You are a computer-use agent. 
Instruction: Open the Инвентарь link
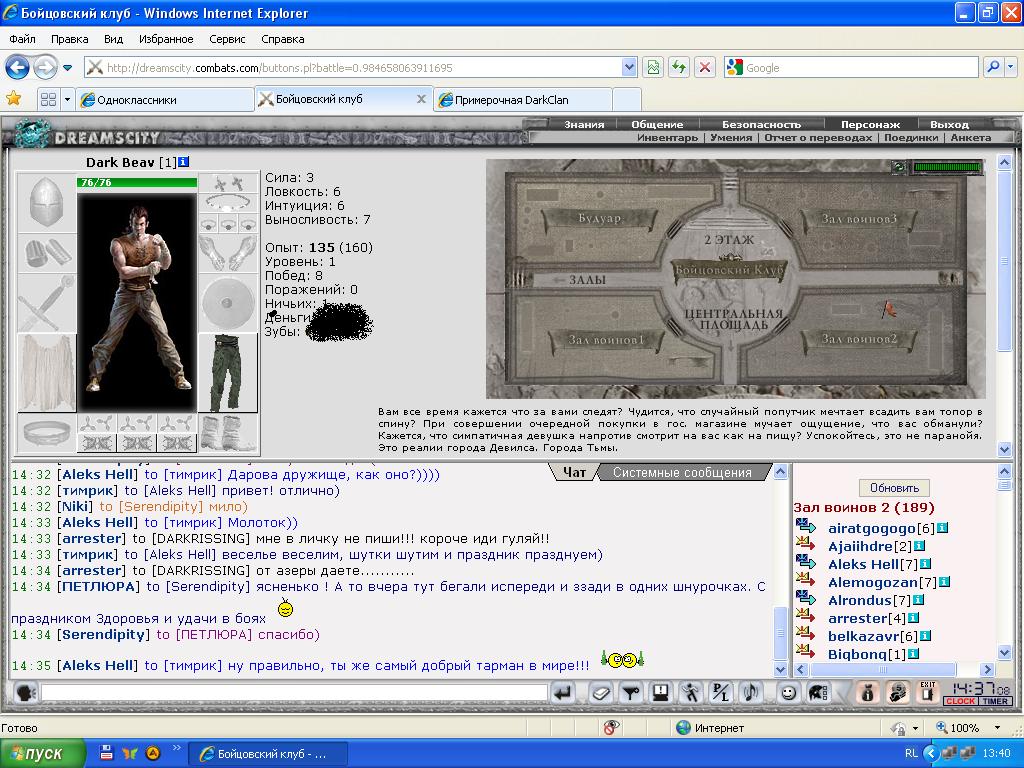[667, 138]
